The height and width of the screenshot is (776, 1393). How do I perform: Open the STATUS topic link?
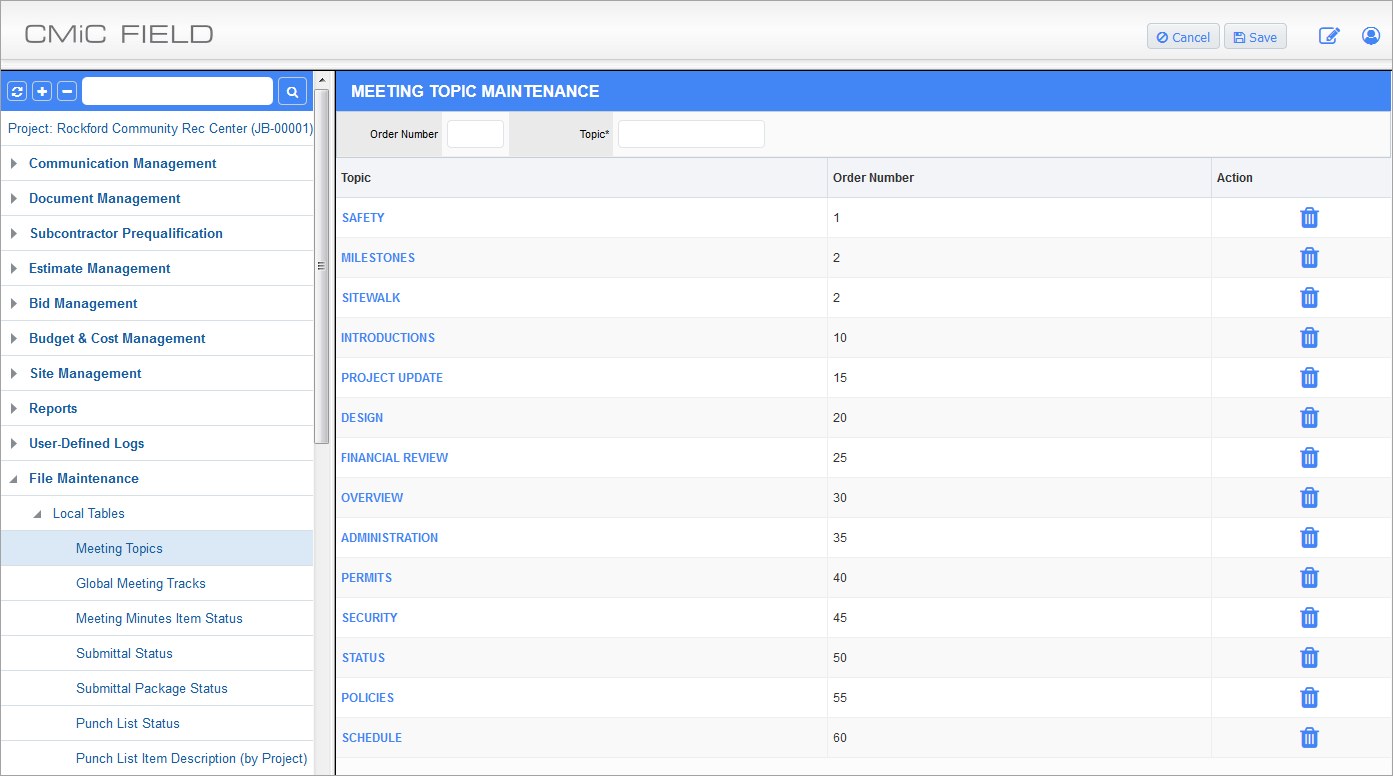tap(363, 658)
